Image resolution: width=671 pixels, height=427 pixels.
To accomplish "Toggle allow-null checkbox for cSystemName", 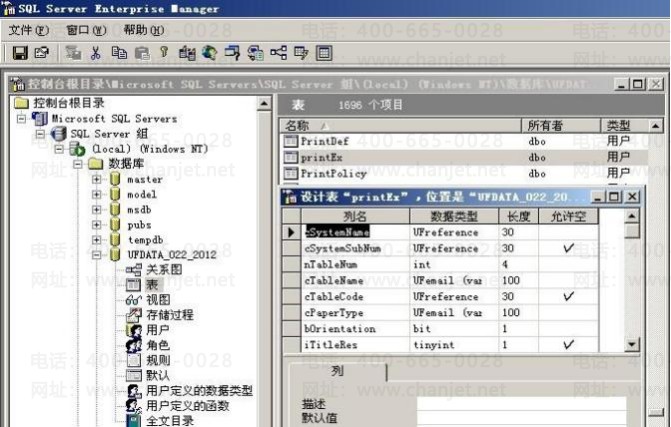I will 568,232.
